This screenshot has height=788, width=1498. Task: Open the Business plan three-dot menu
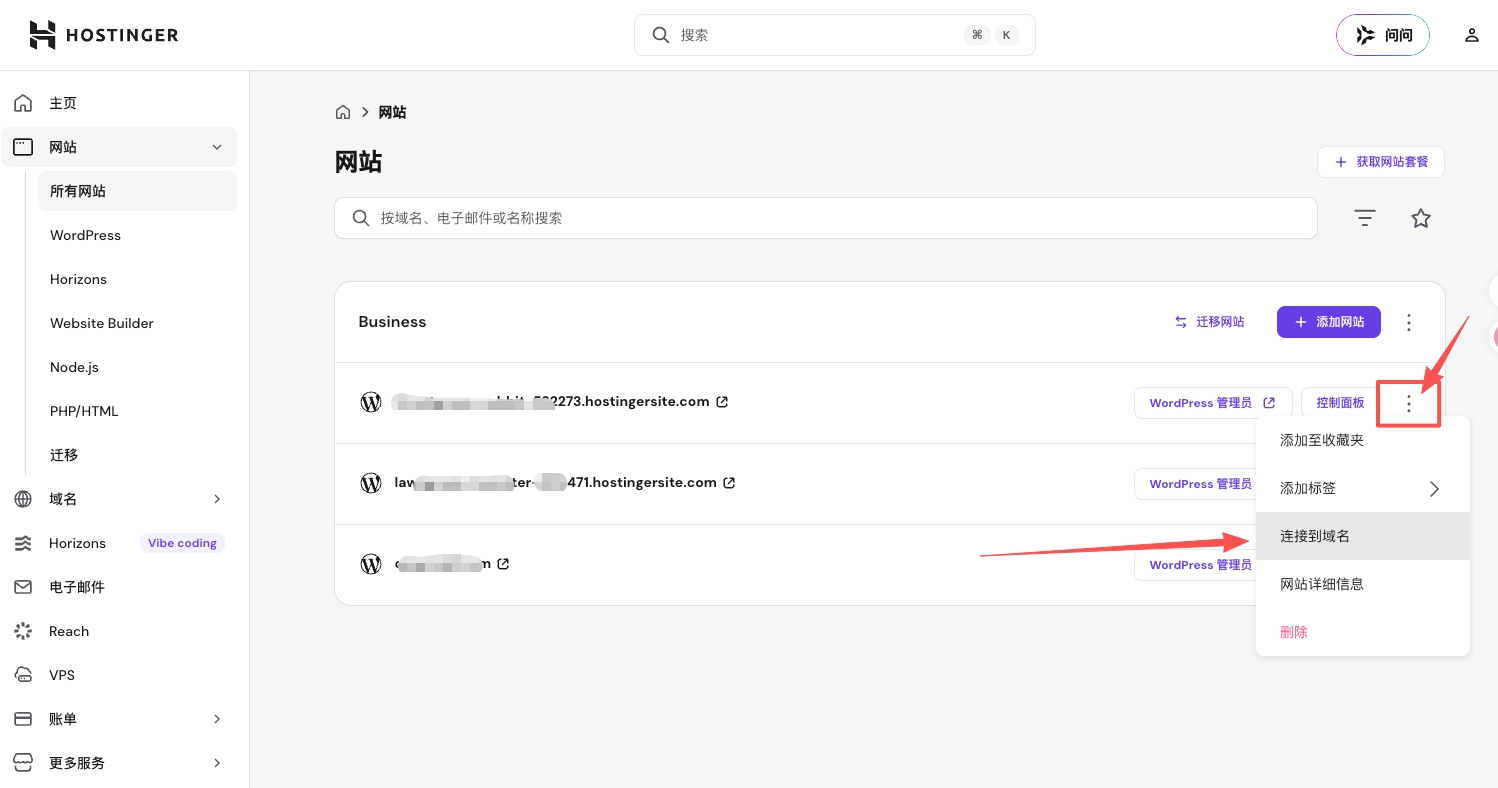click(x=1409, y=322)
